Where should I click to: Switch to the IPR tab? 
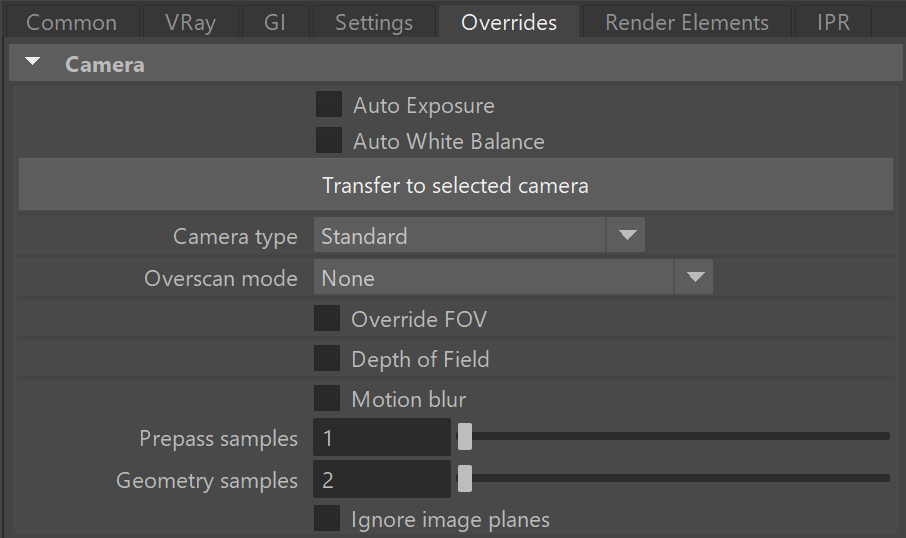coord(833,22)
